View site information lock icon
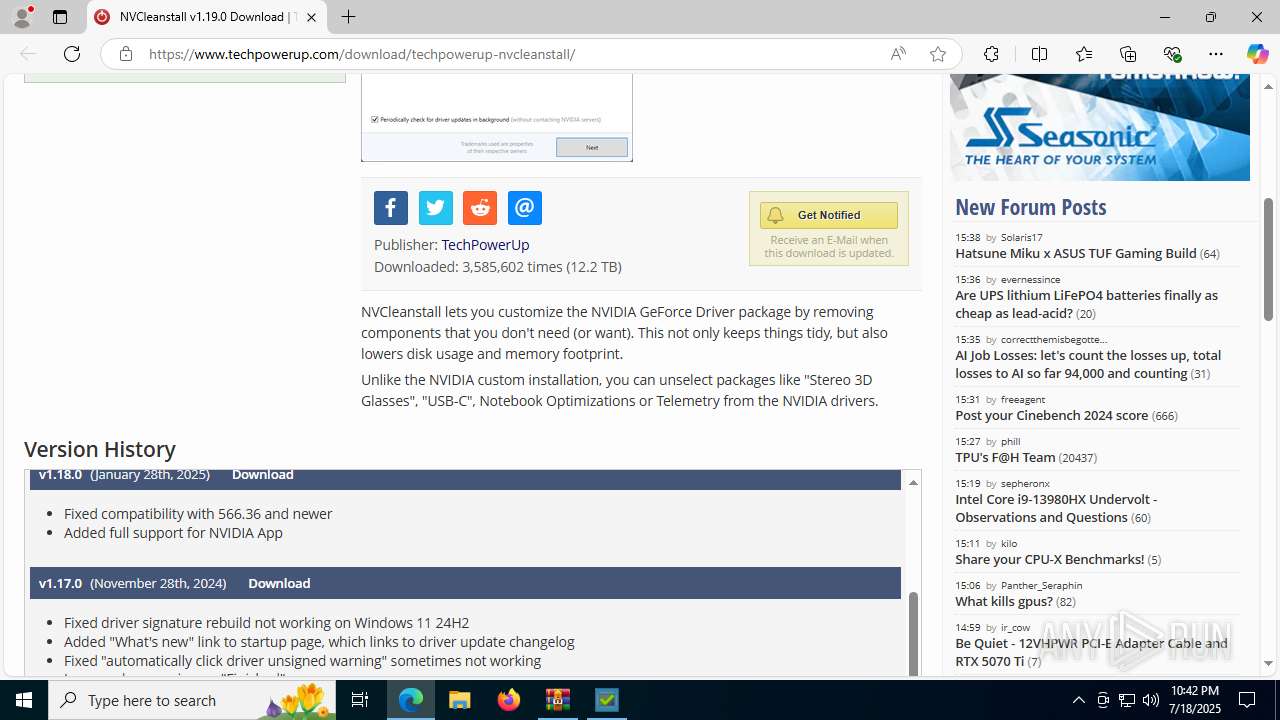Viewport: 1280px width, 720px height. (126, 54)
